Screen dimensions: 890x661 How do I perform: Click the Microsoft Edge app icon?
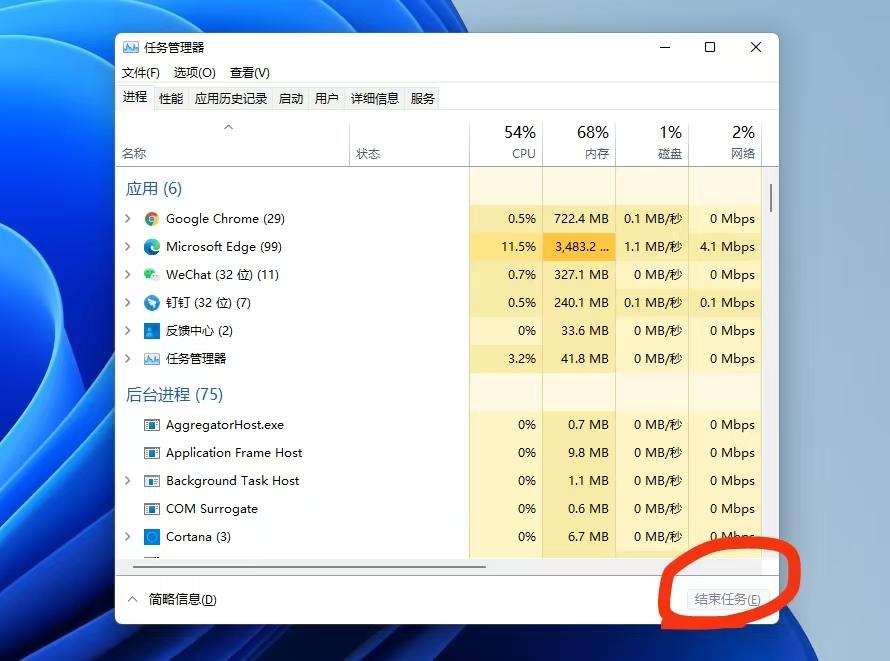pyautogui.click(x=152, y=247)
